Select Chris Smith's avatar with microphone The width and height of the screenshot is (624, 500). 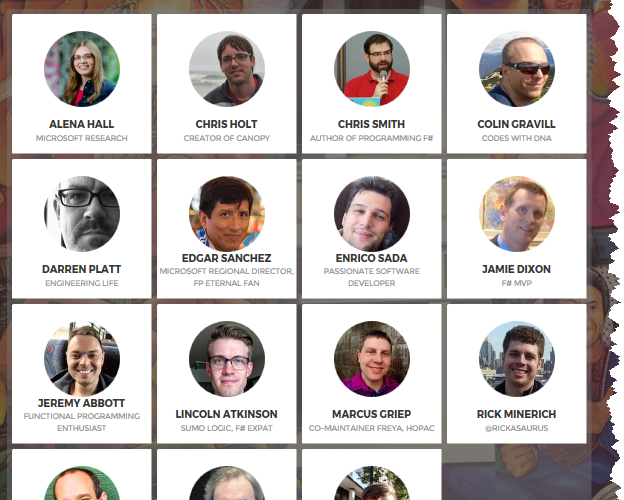[372, 69]
